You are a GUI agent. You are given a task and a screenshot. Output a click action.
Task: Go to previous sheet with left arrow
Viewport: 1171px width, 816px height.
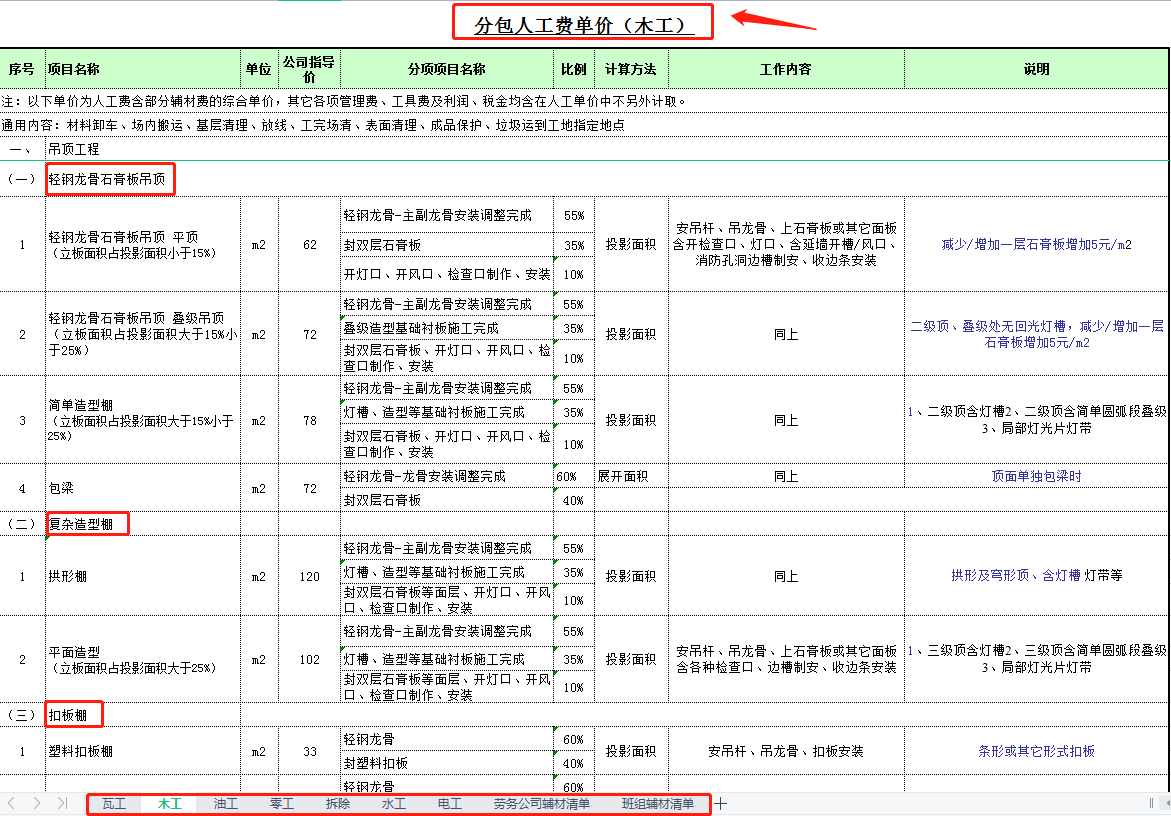(x=11, y=803)
